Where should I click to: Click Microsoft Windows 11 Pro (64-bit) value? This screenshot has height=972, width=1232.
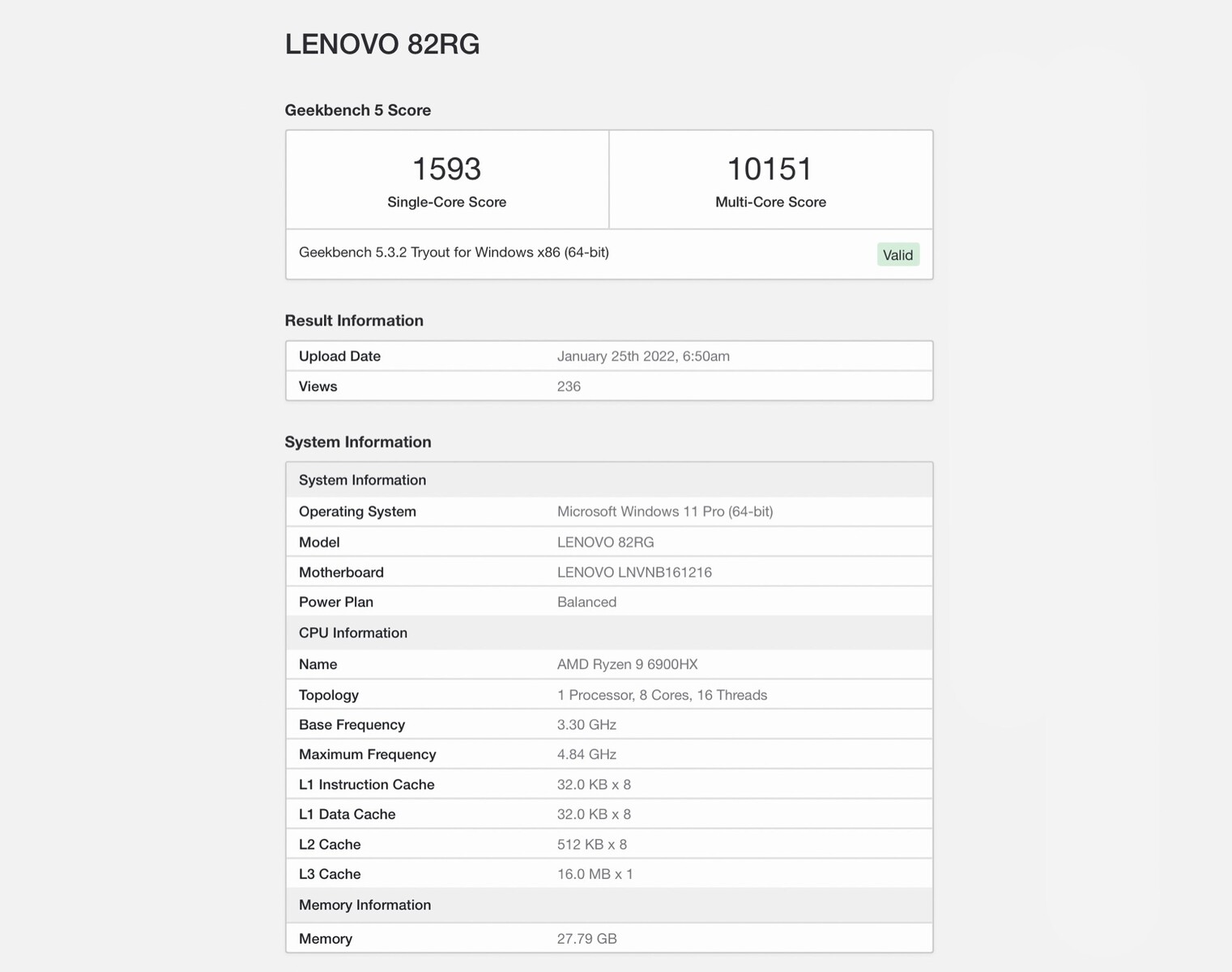coord(665,512)
